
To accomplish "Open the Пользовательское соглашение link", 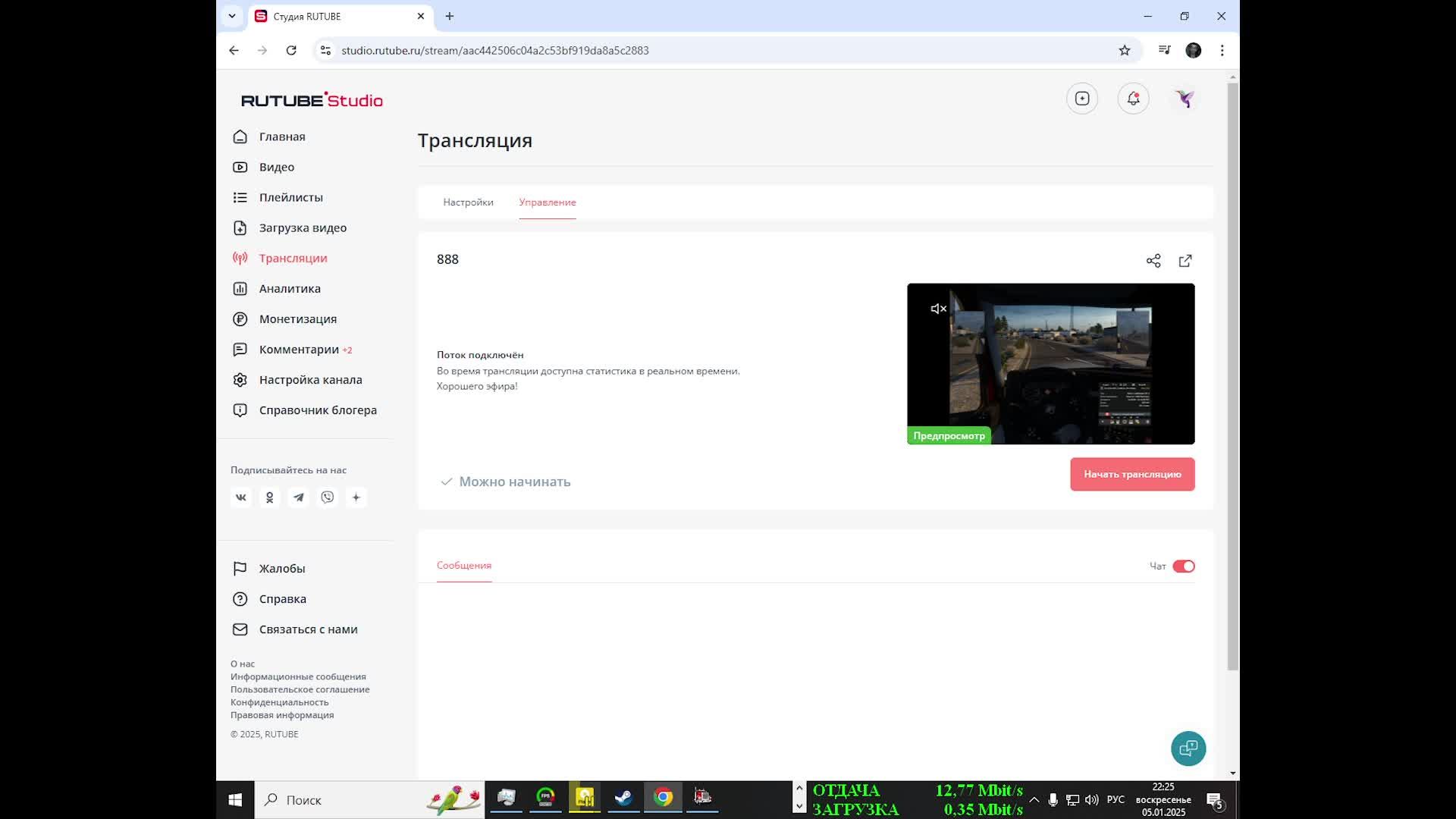I will 300,689.
